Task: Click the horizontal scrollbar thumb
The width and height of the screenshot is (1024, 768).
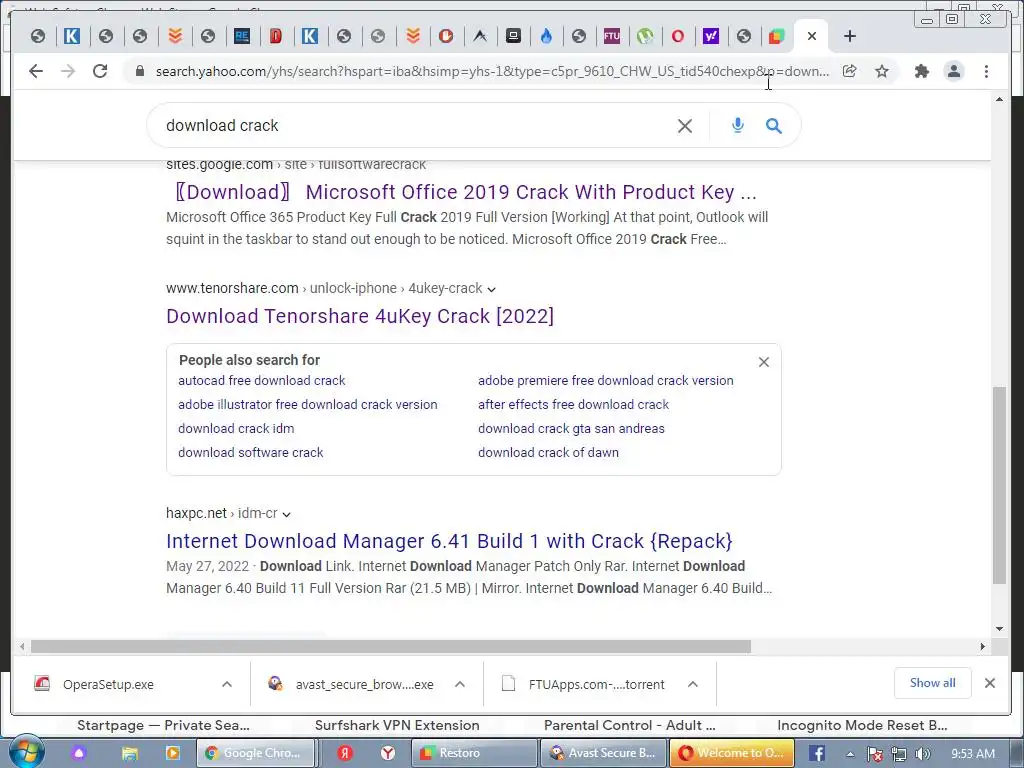Action: [391, 647]
